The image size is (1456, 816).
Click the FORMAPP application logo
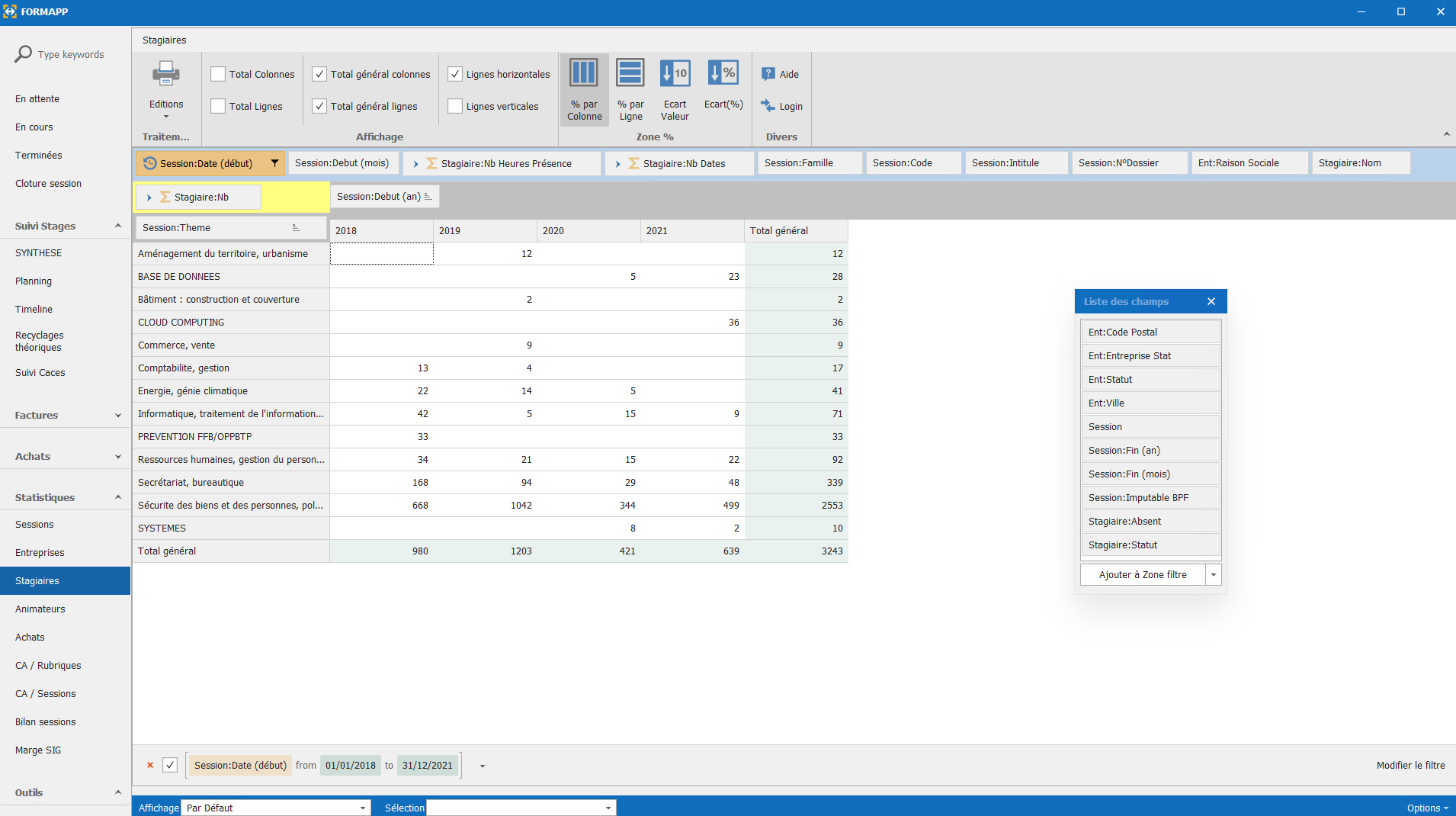click(10, 11)
